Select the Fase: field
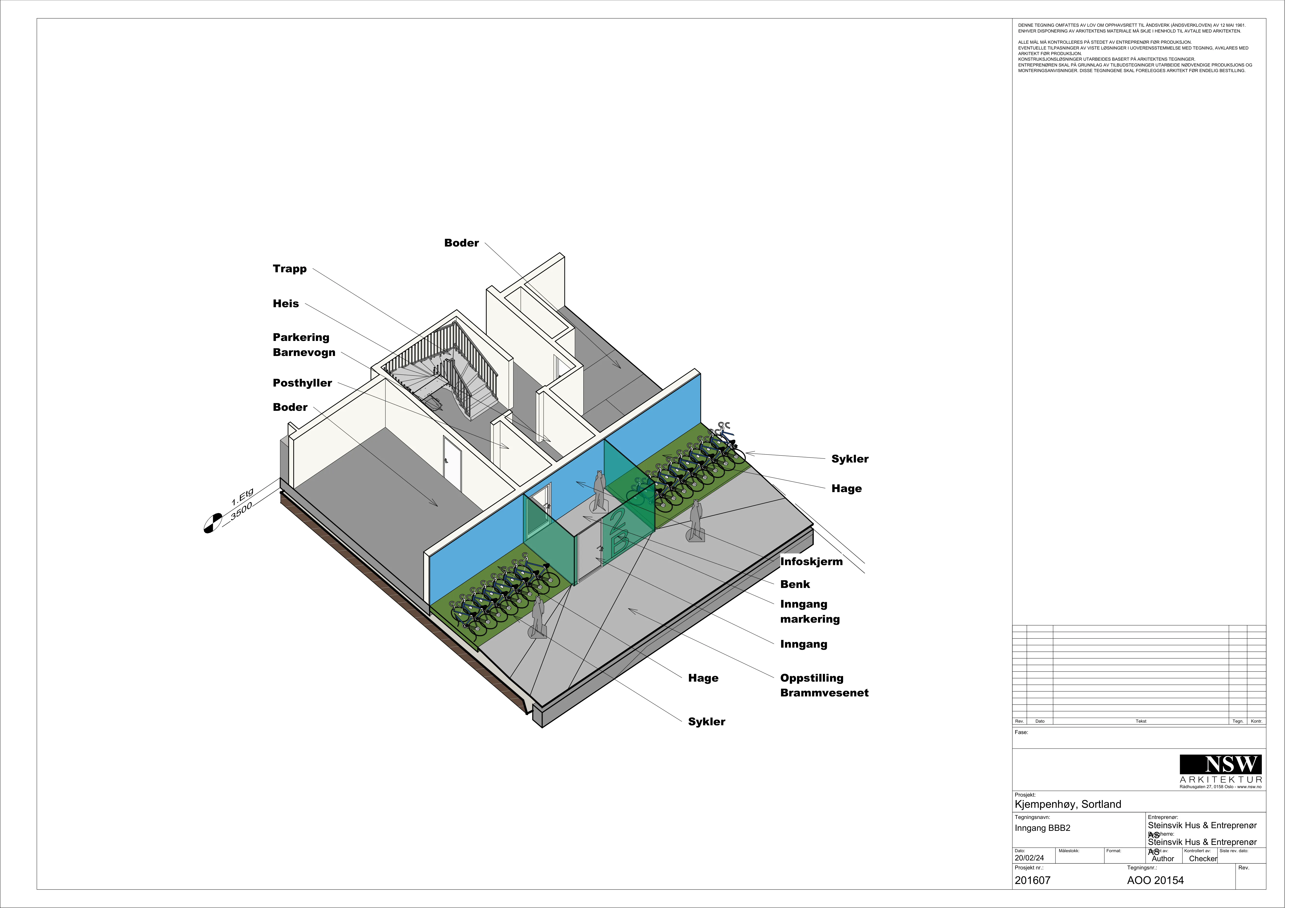The image size is (1316, 908). pyautogui.click(x=1139, y=738)
